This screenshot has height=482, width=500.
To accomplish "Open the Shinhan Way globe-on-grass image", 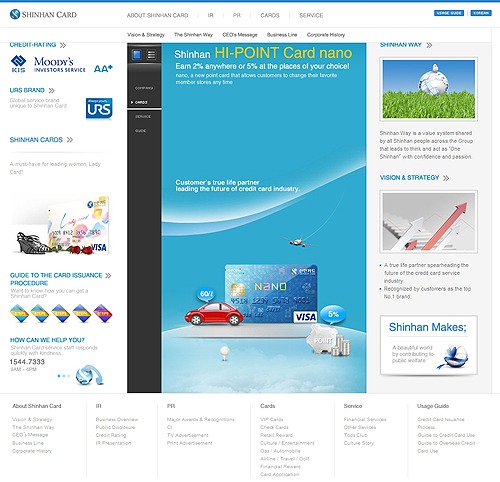I will 428,89.
